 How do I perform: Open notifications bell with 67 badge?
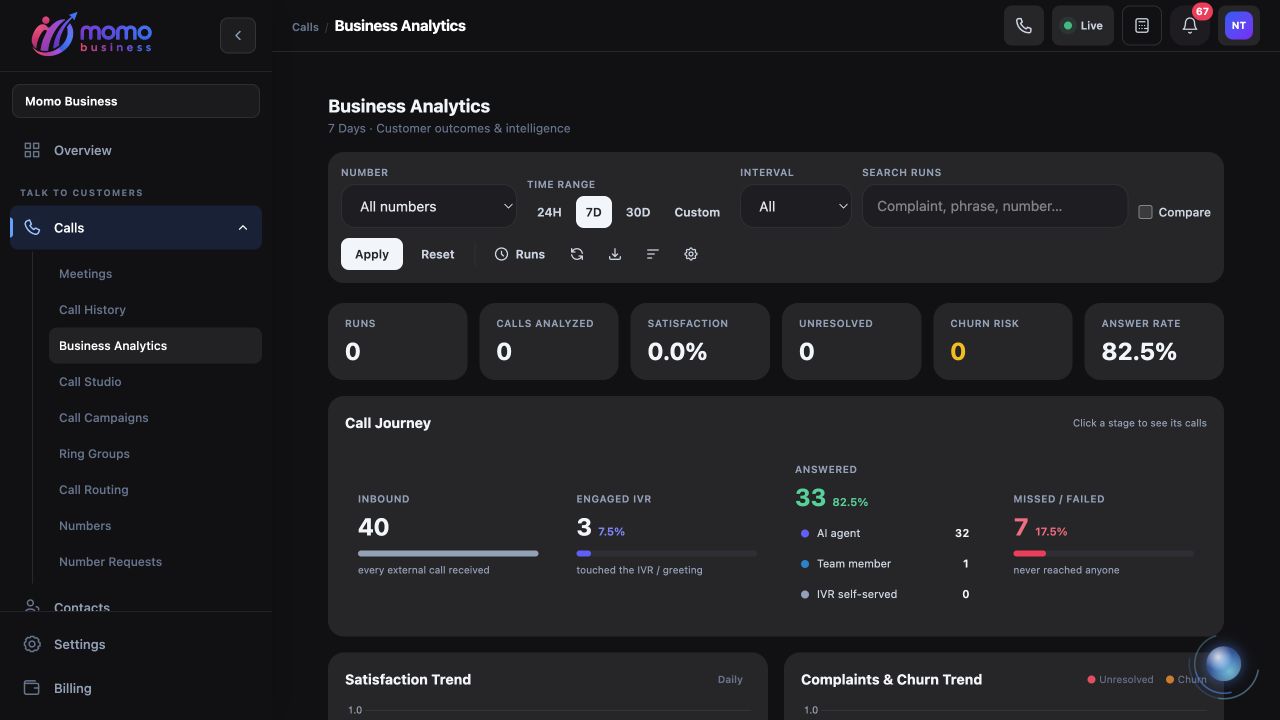click(1190, 26)
